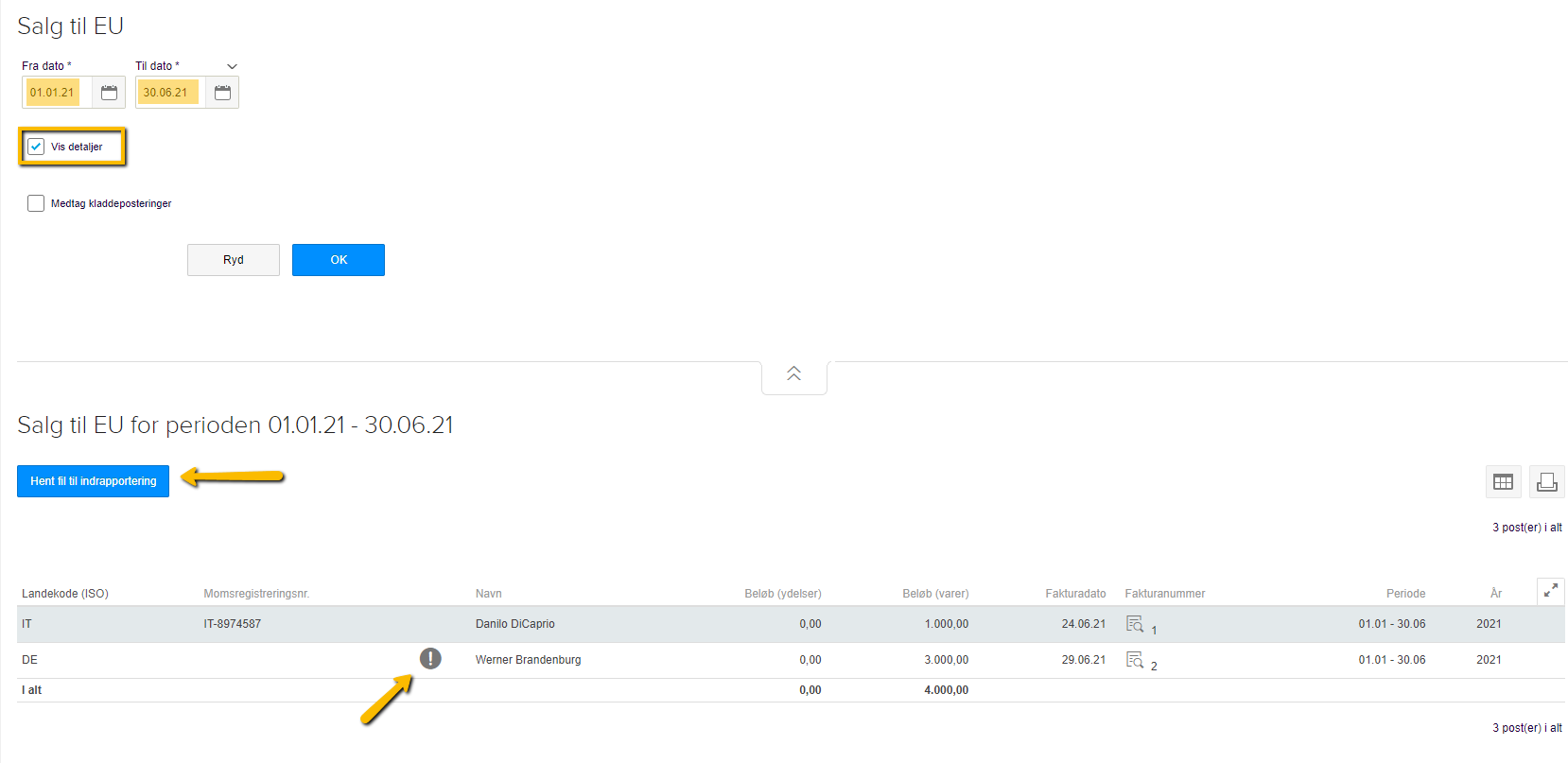Enable Medtag kladdeposteringer checkbox
Screen dimensions: 1568x763
click(x=36, y=203)
